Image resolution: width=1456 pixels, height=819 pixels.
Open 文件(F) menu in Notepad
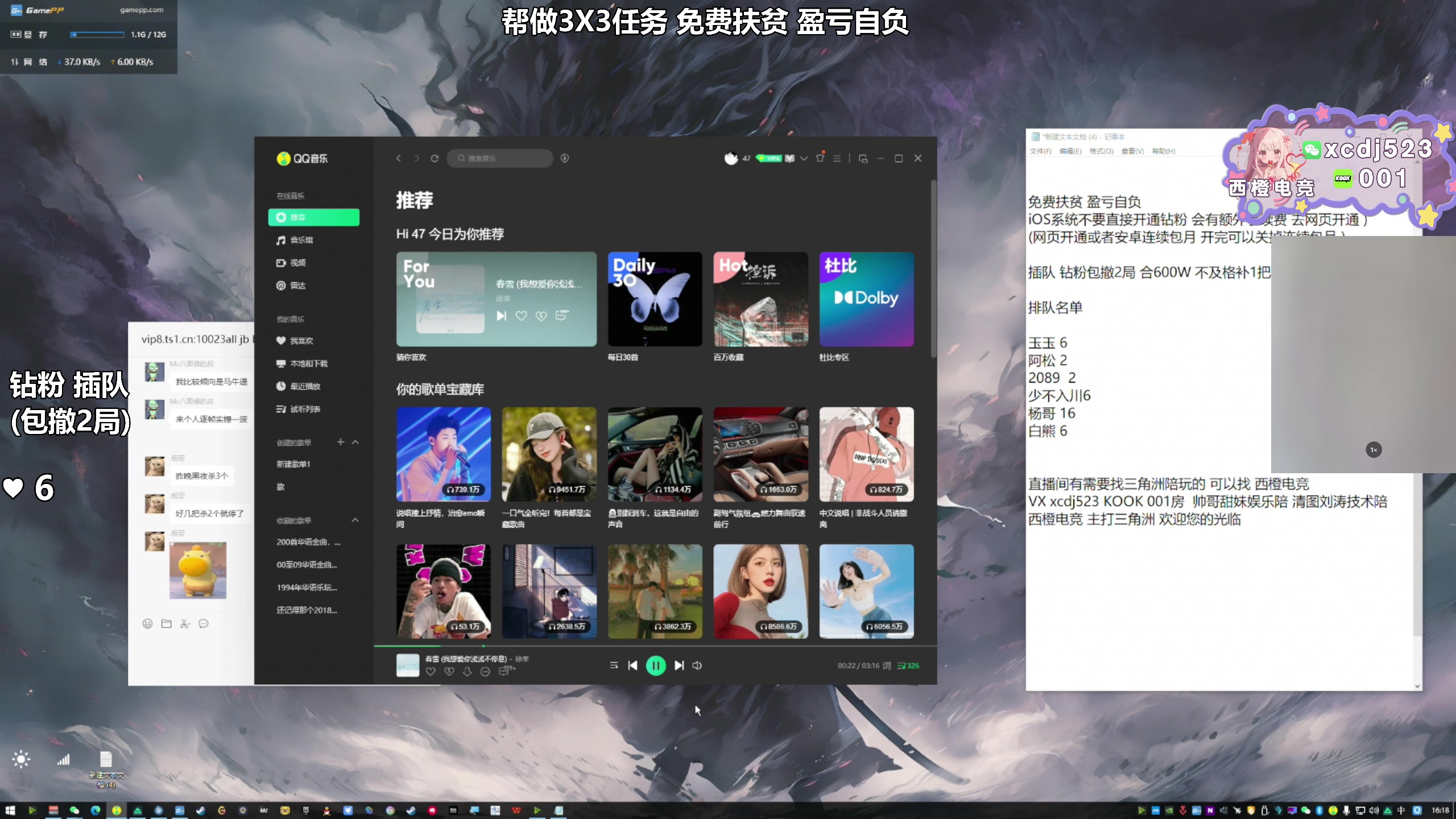pos(1040,151)
